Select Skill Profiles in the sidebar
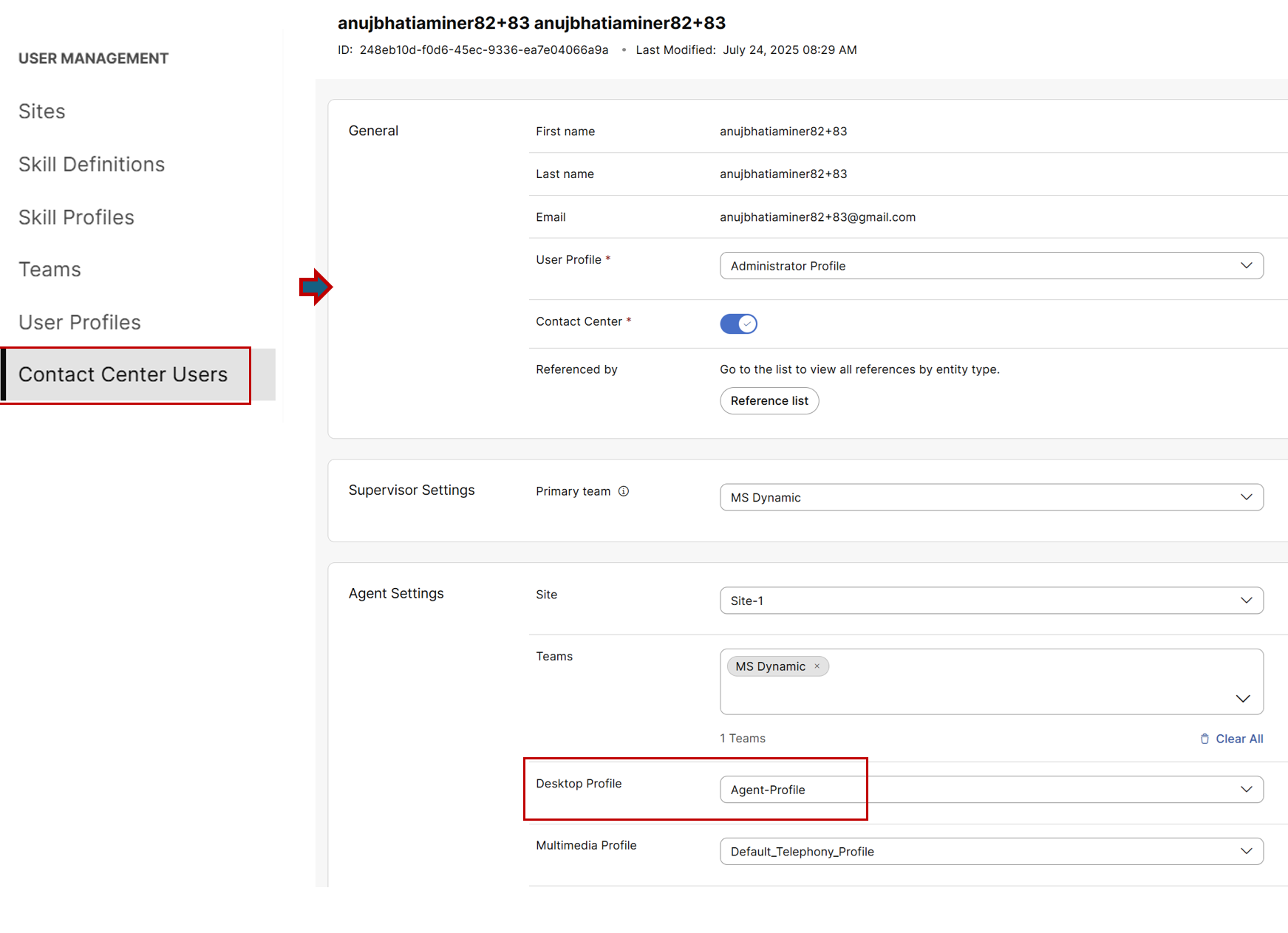The image size is (1288, 933). [x=76, y=217]
